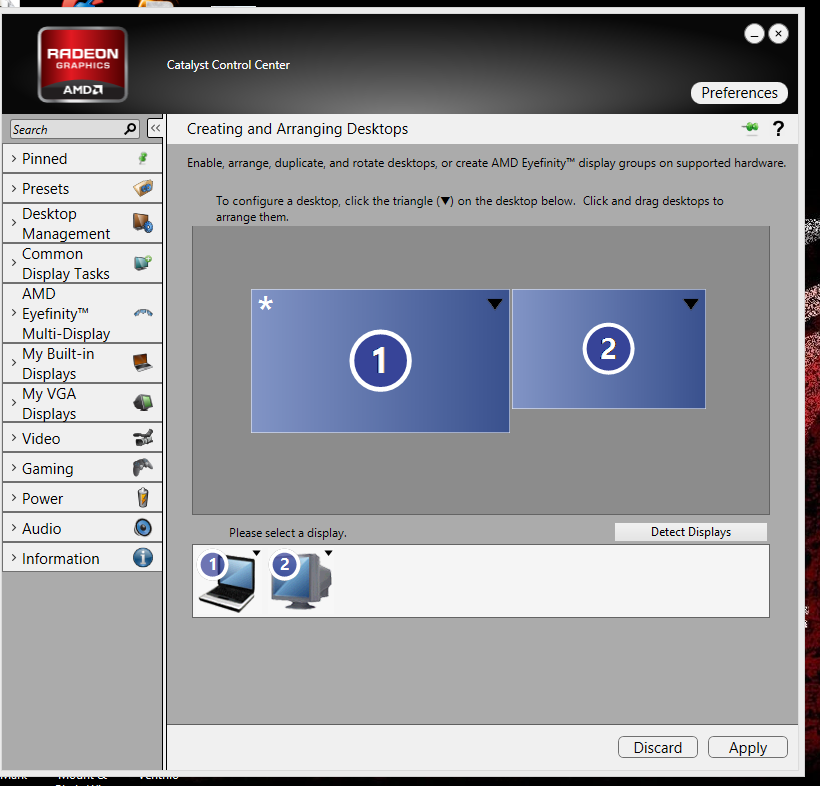Screen dimensions: 820x786
Task: Click the Power battery icon
Action: (x=143, y=497)
